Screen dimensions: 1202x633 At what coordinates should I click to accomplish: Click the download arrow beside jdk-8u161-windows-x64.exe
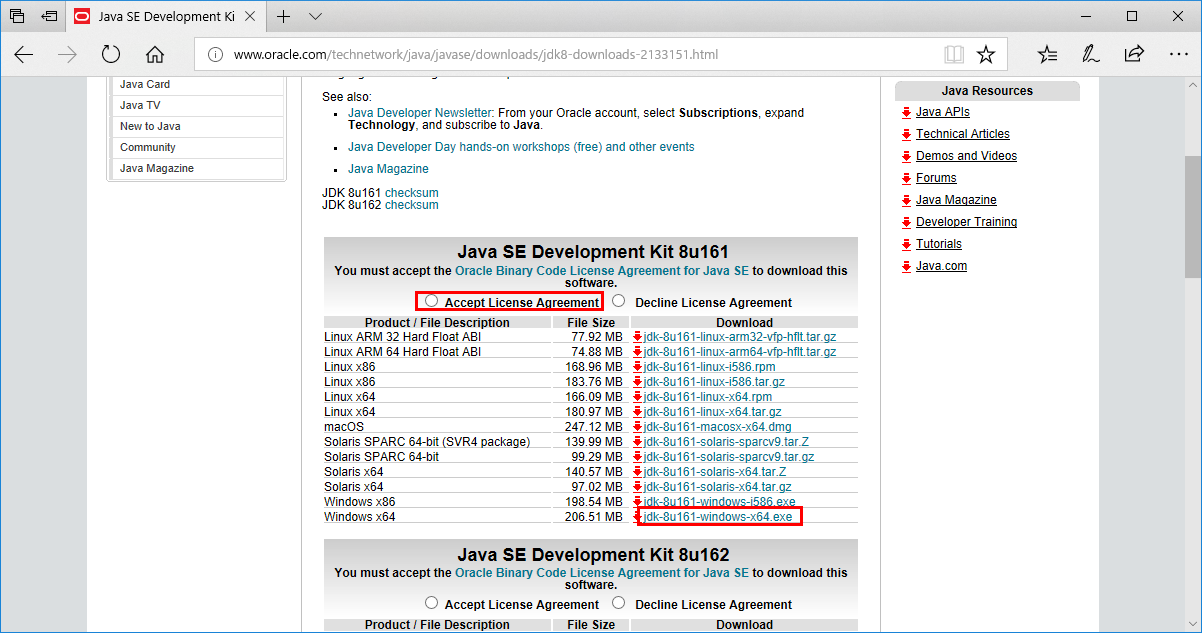(x=638, y=516)
